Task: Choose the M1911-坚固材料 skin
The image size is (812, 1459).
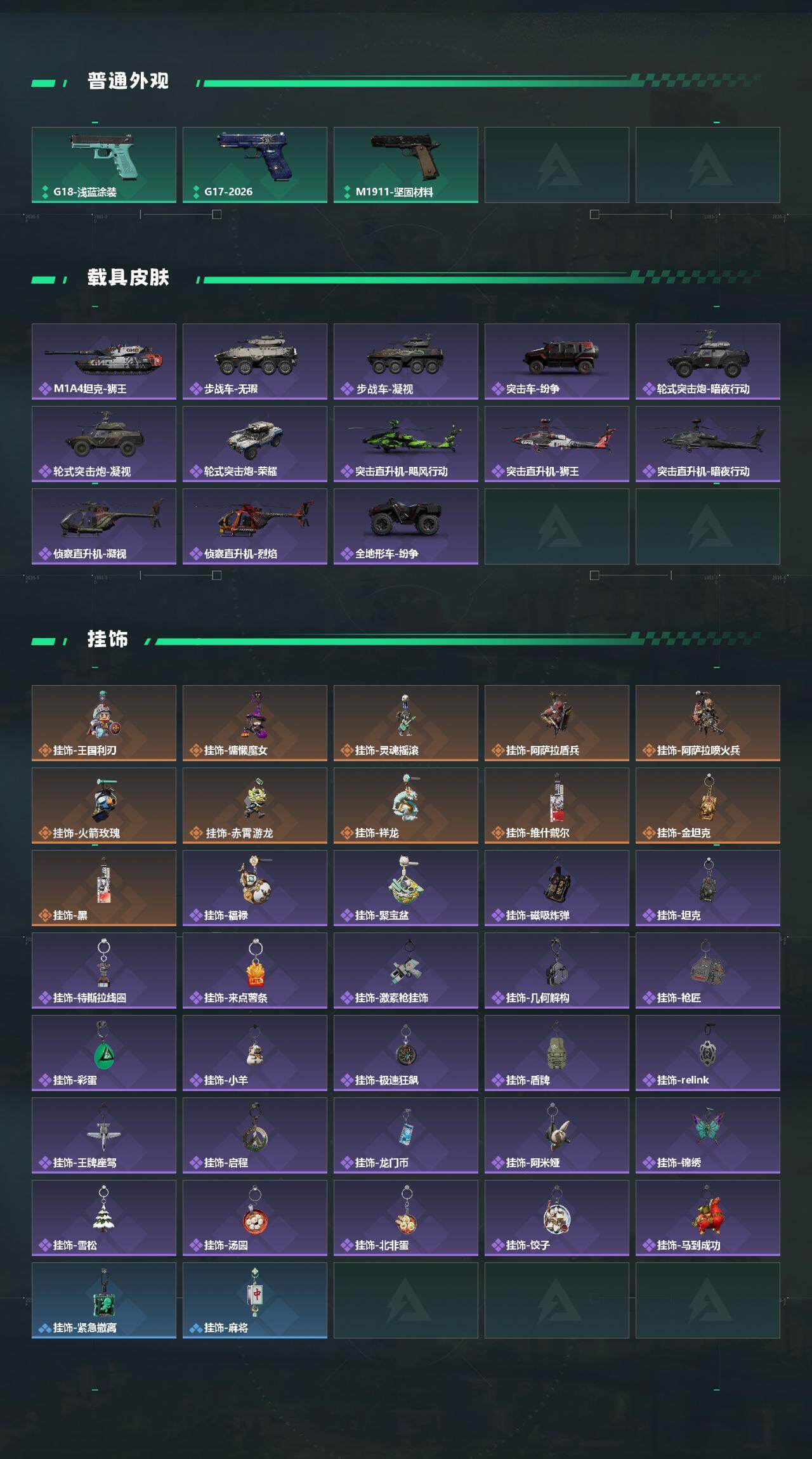Action: click(x=406, y=165)
